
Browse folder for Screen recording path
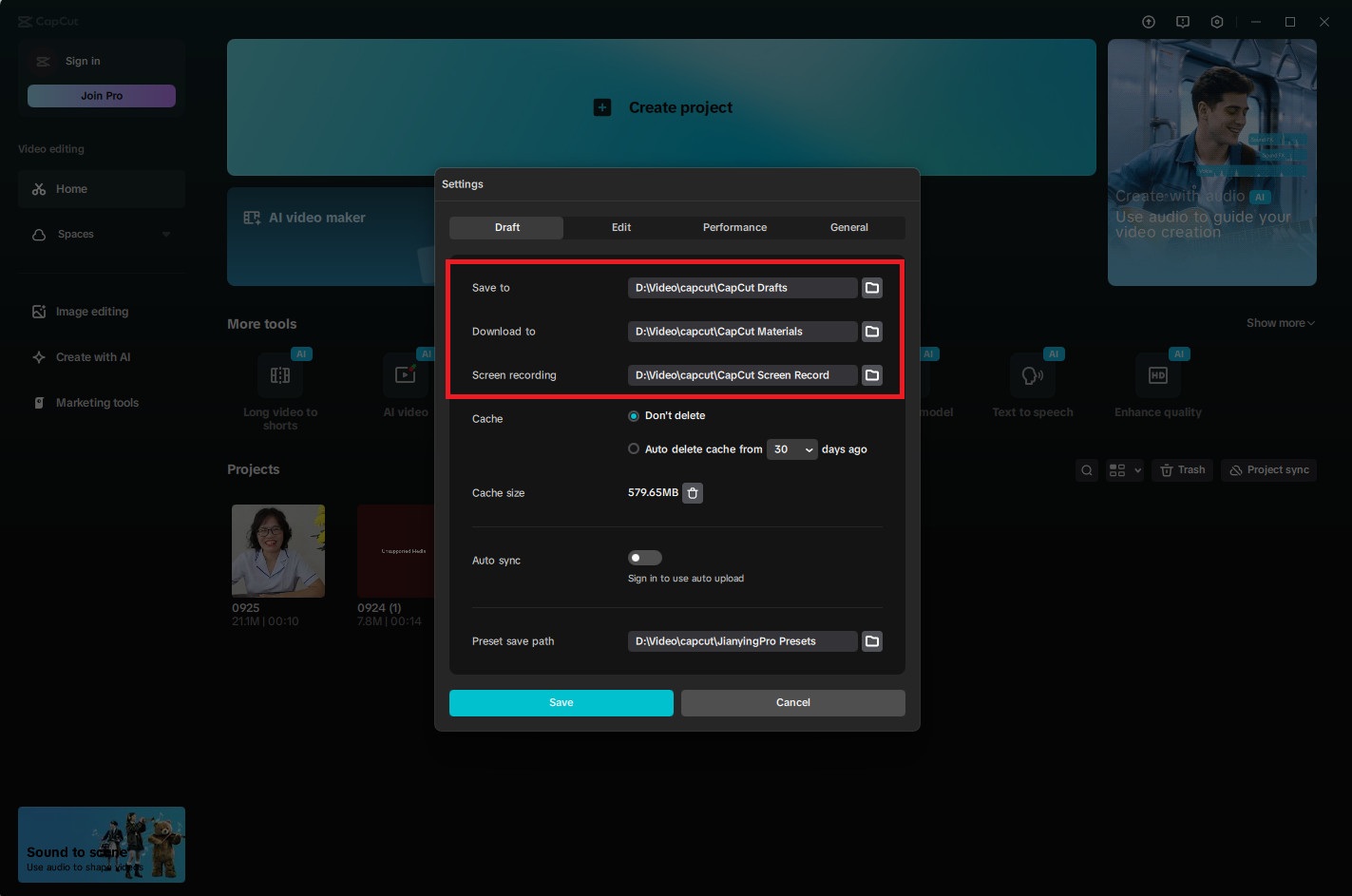pos(871,375)
